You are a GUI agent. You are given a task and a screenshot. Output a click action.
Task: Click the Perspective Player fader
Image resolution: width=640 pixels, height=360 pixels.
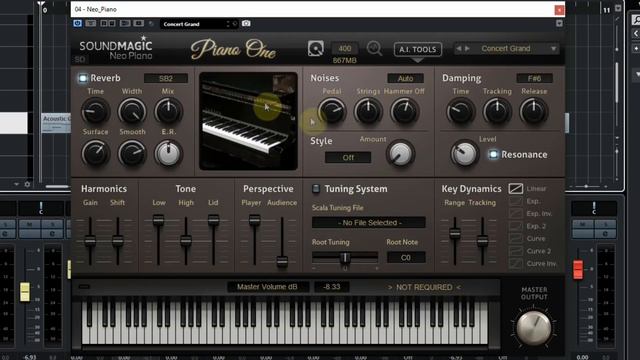point(254,220)
